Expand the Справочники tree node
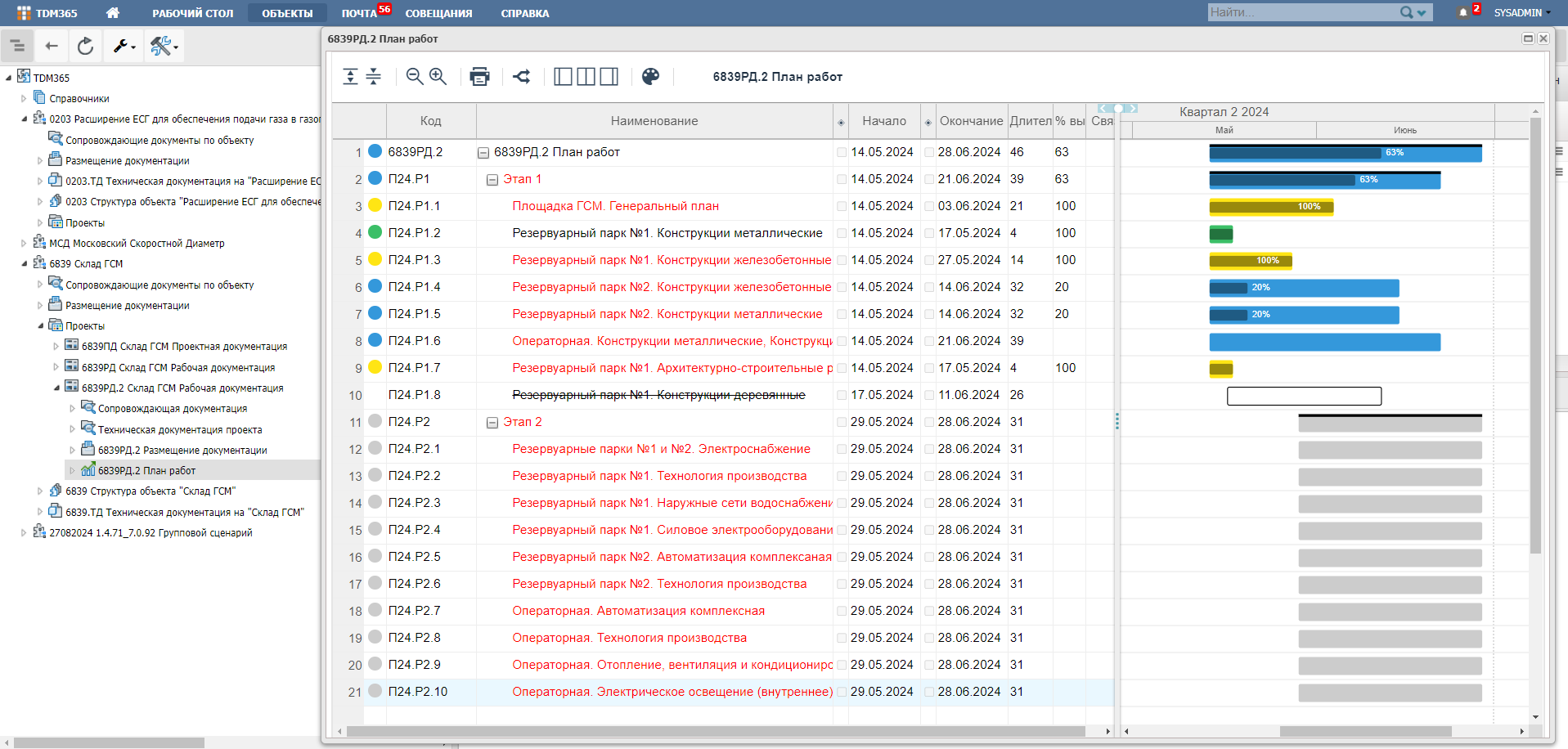The width and height of the screenshot is (1568, 749). pos(24,99)
